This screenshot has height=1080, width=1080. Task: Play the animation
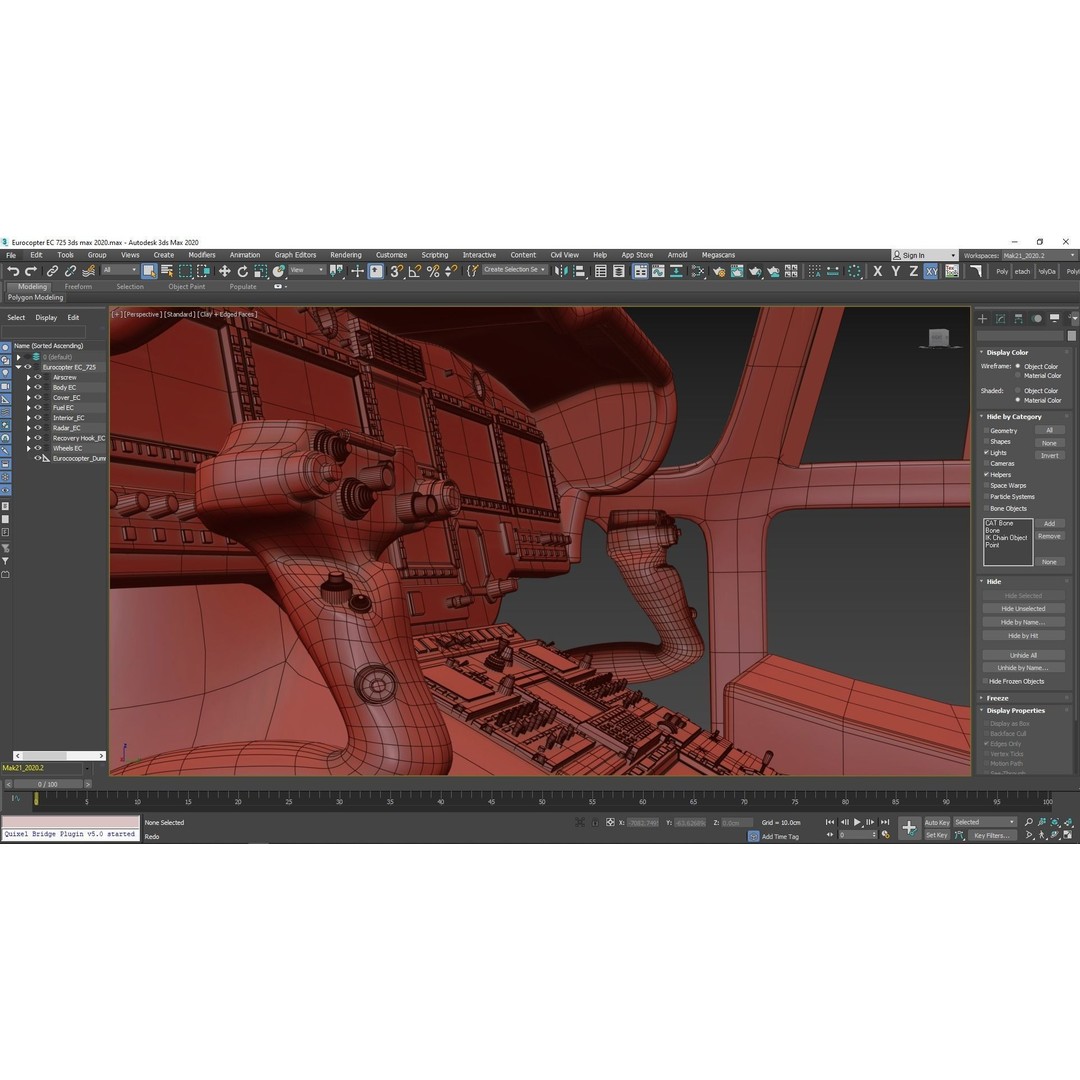coord(858,822)
